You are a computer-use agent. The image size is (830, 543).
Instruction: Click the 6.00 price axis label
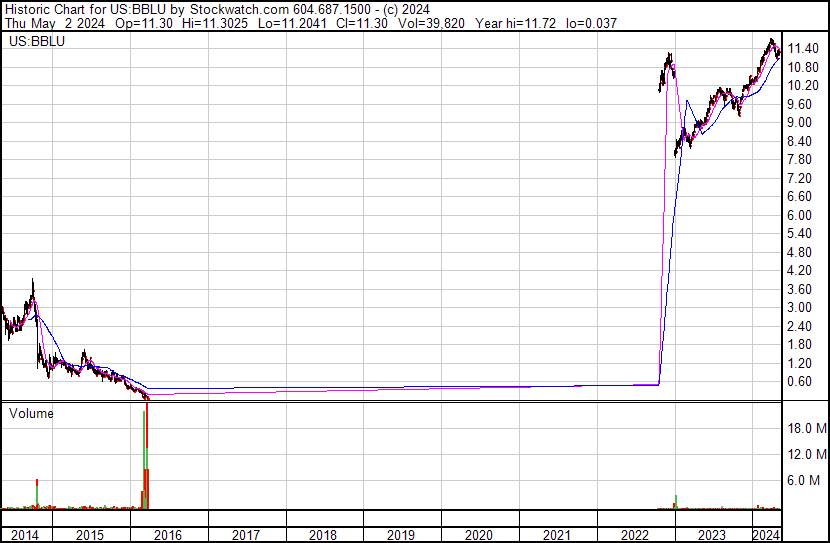tap(799, 215)
